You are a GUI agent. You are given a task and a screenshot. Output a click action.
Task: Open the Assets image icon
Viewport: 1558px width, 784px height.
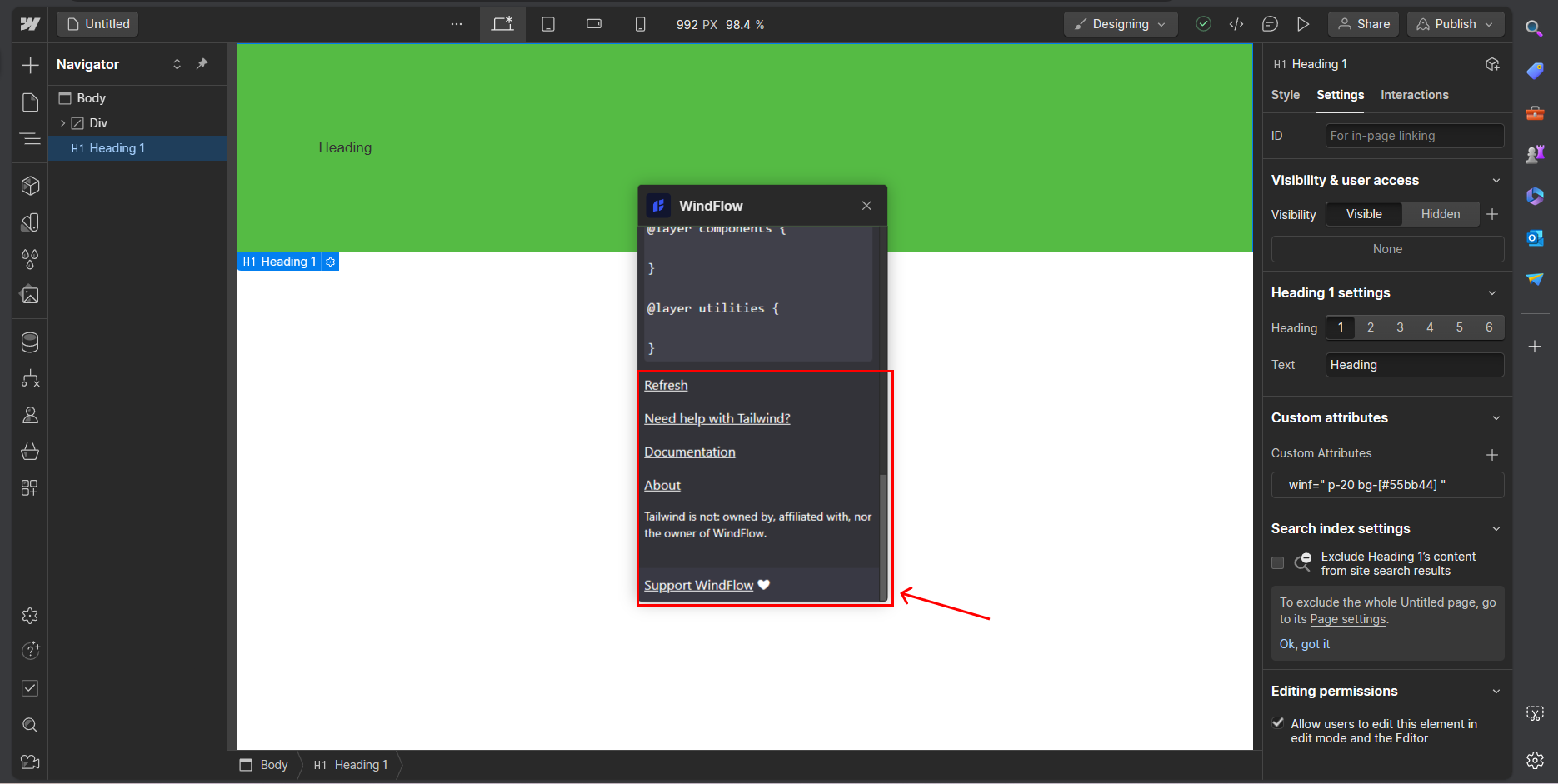click(30, 295)
